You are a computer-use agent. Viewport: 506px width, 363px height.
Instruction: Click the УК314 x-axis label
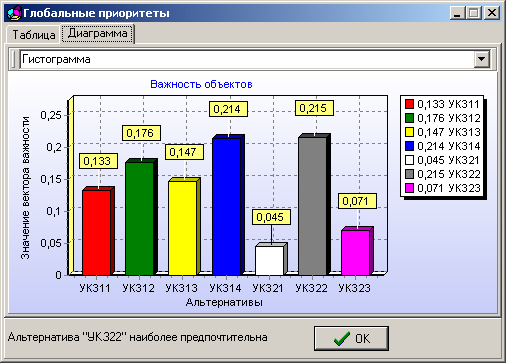click(x=225, y=288)
